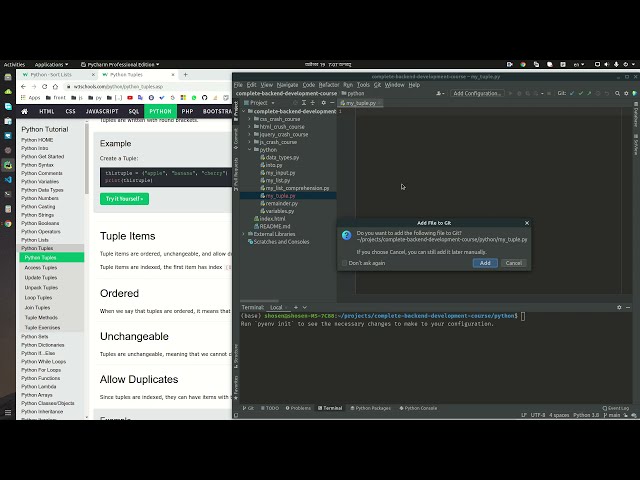The height and width of the screenshot is (480, 640).
Task: Select data_types.py in project tree
Action: coord(280,158)
